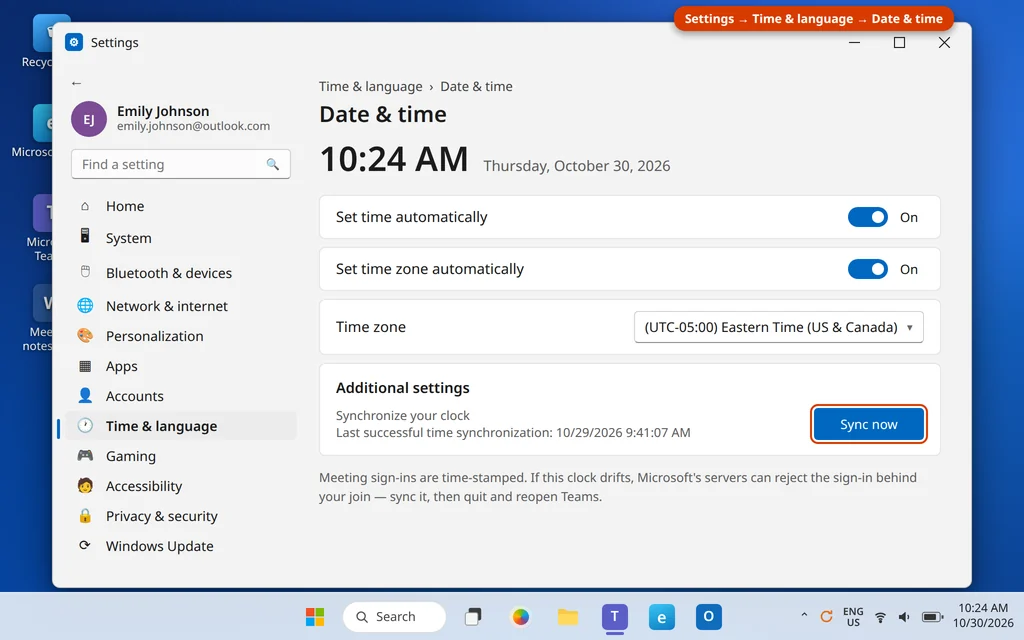Click the Network & internet globe icon
The width and height of the screenshot is (1024, 640).
click(x=85, y=305)
